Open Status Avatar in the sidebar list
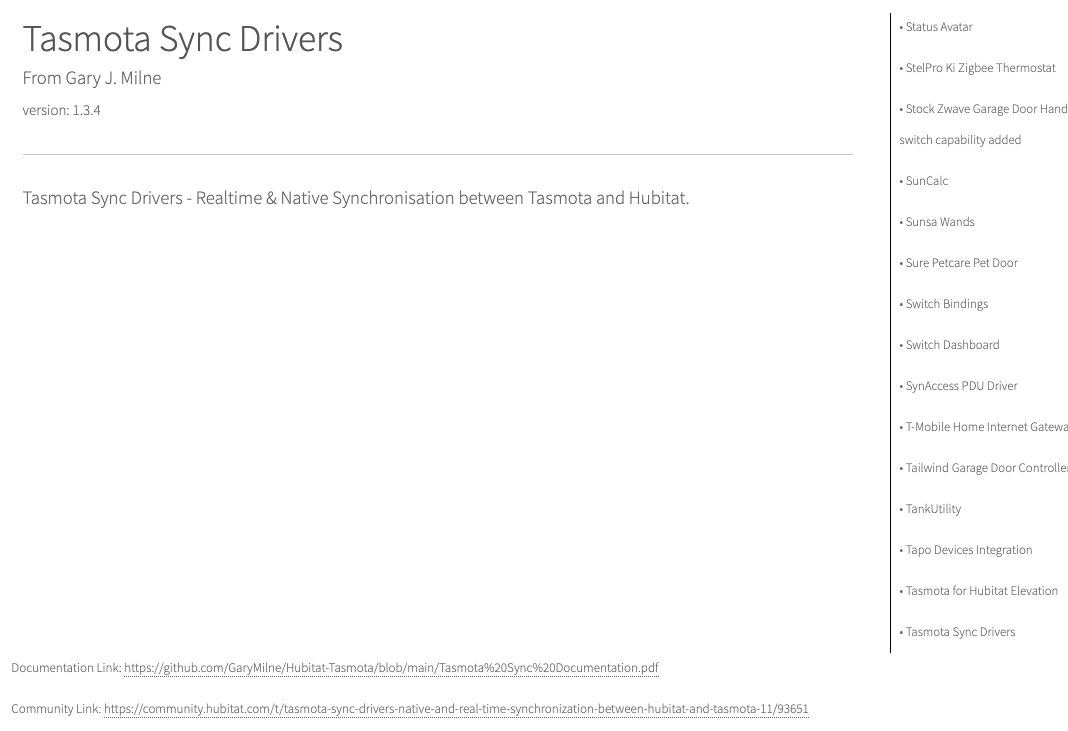Image resolution: width=1068 pixels, height=731 pixels. 939,27
